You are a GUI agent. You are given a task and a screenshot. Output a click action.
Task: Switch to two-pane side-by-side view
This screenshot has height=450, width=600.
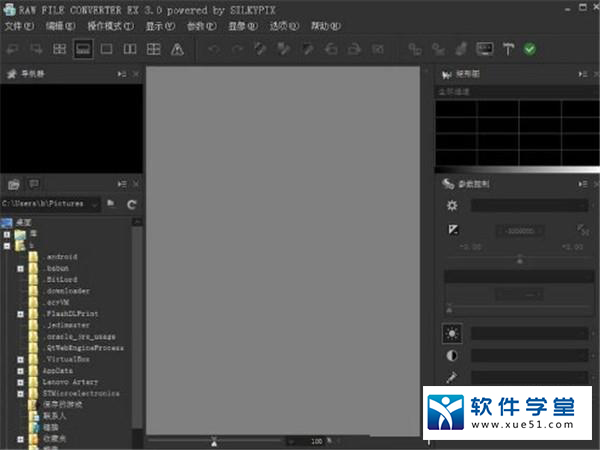coord(130,49)
